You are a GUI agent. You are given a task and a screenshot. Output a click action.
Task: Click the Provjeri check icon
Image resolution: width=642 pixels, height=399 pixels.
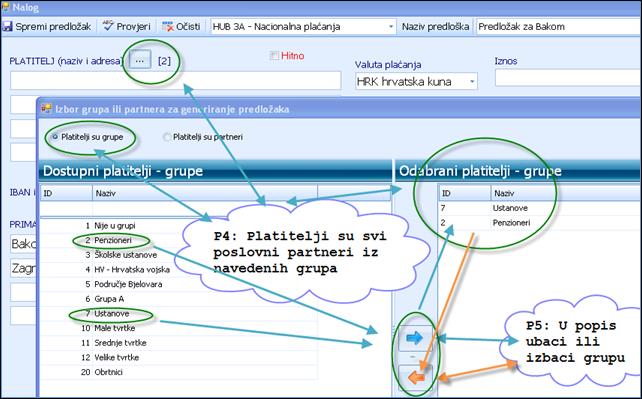108,26
